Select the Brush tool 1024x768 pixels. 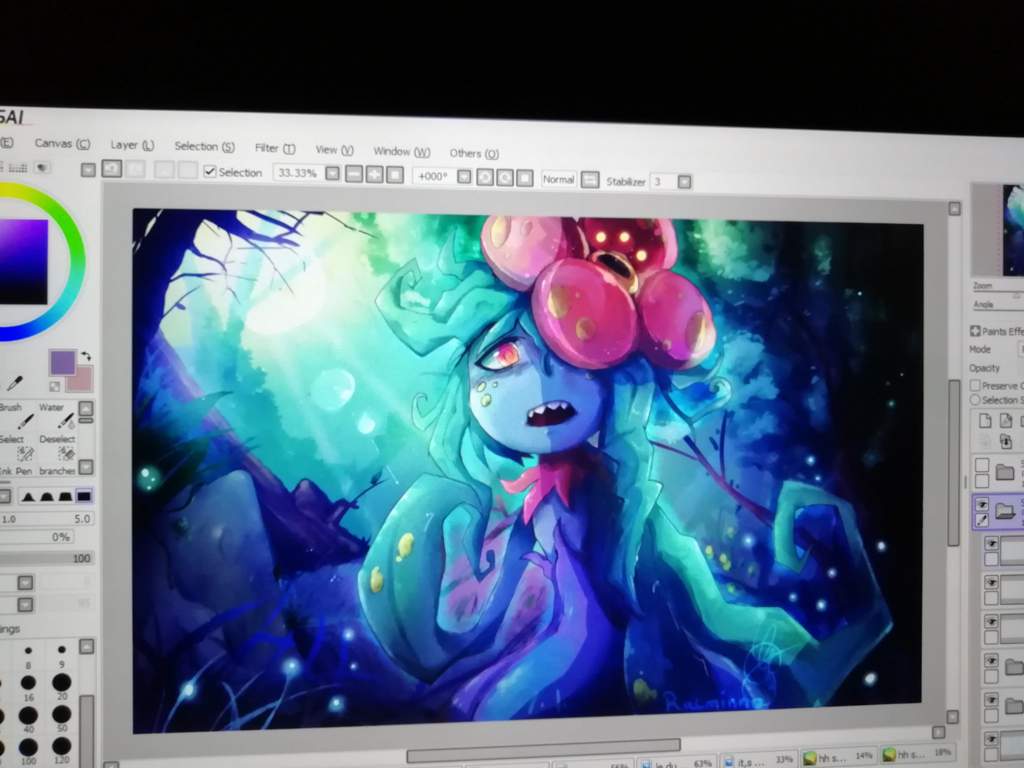(x=16, y=415)
